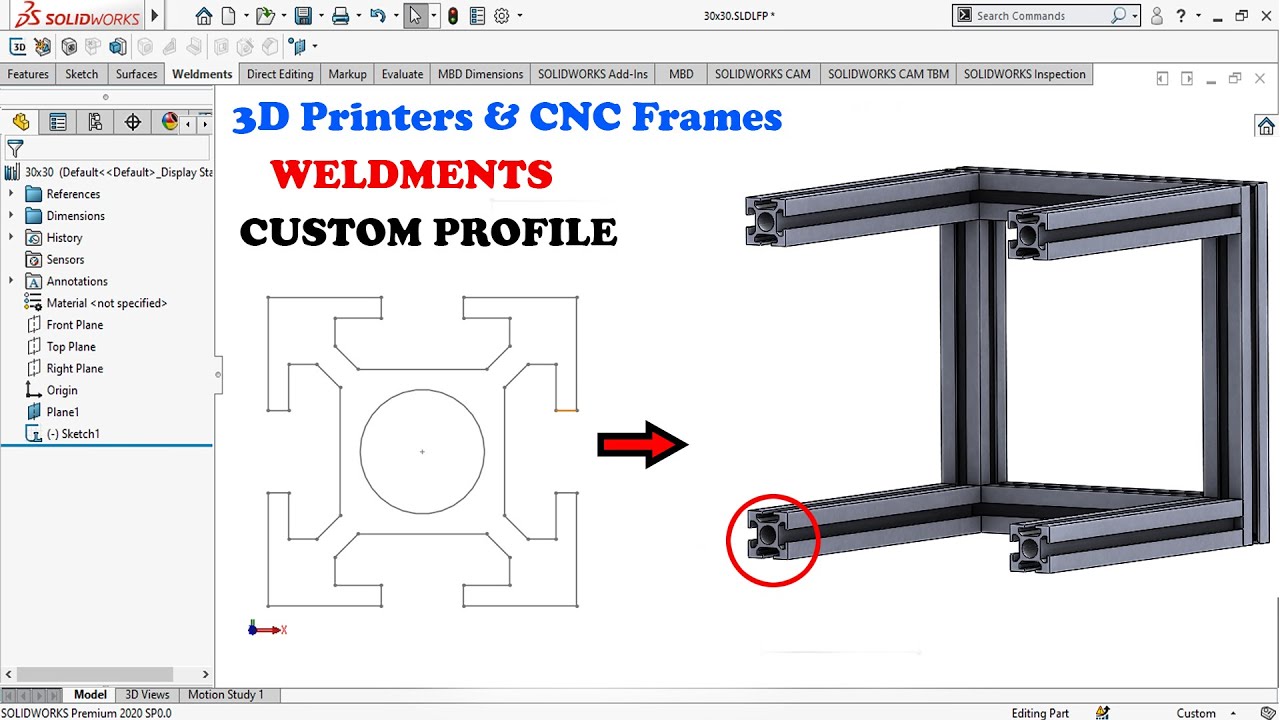The image size is (1280, 720).
Task: Open the Reference Geometry dropdown arrow
Action: tap(314, 47)
